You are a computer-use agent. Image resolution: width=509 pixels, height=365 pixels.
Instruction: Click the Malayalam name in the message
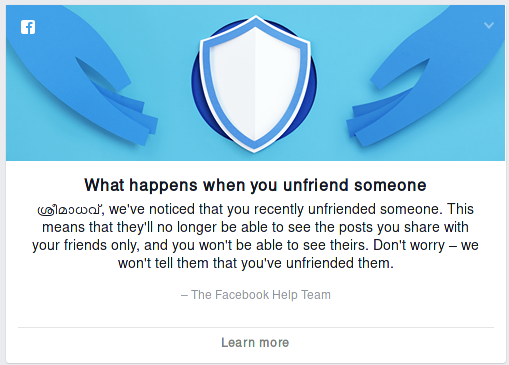[70, 210]
